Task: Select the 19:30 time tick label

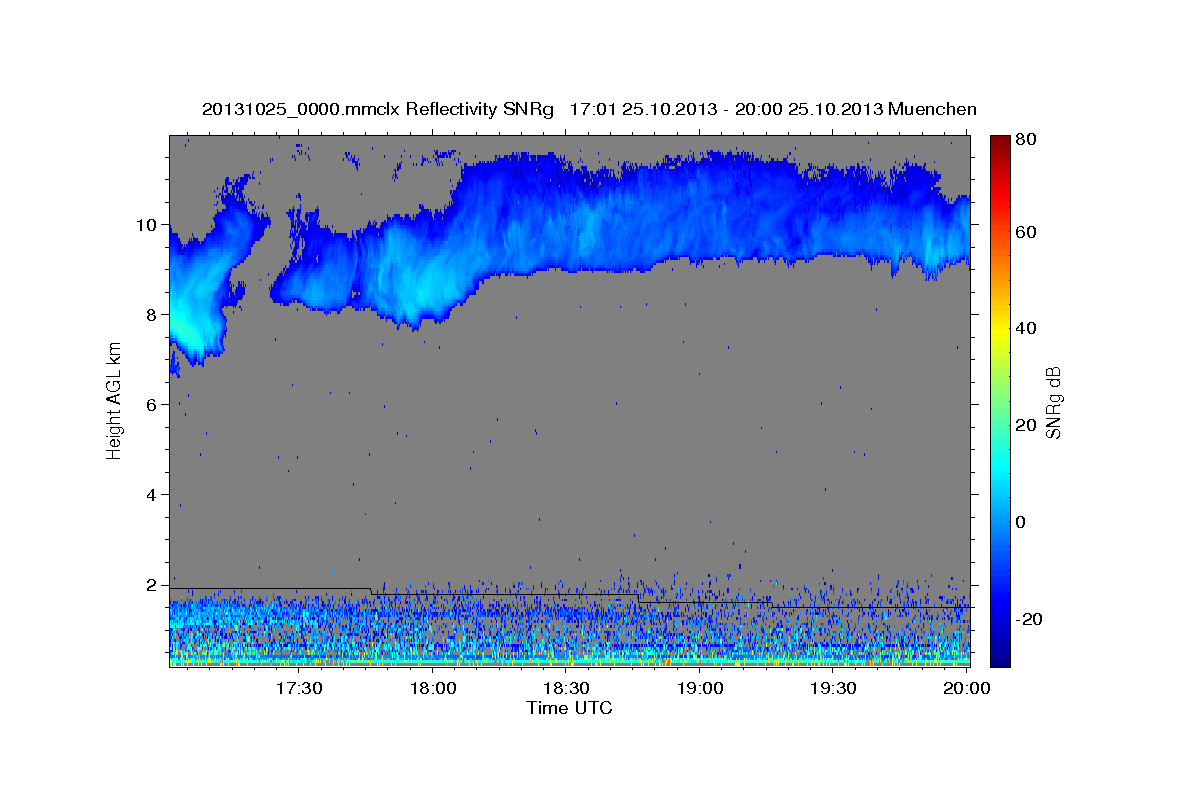Action: (833, 689)
